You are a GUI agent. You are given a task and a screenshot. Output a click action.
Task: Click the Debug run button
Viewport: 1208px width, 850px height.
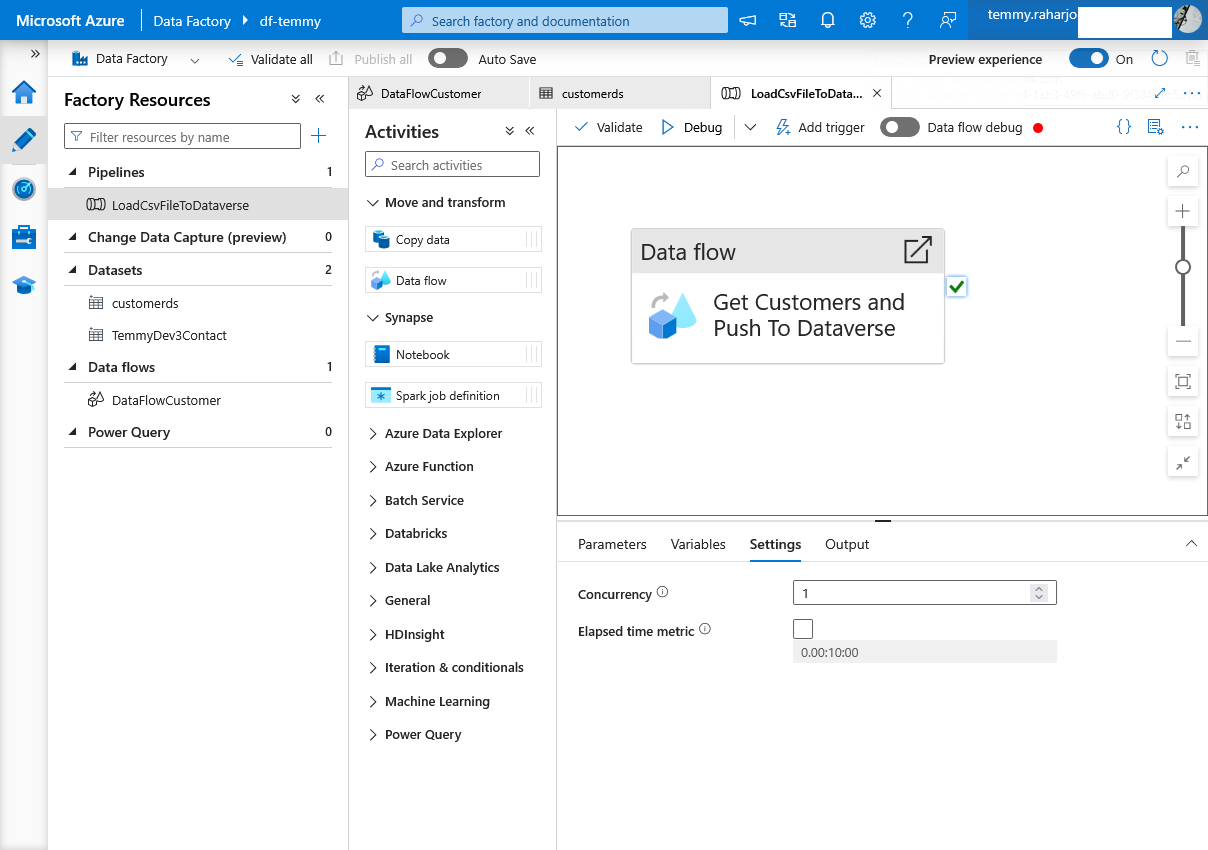click(x=691, y=127)
